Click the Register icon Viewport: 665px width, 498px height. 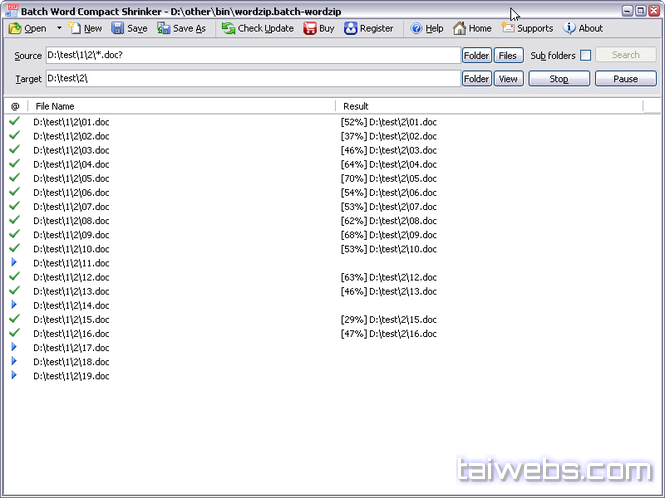pos(351,29)
